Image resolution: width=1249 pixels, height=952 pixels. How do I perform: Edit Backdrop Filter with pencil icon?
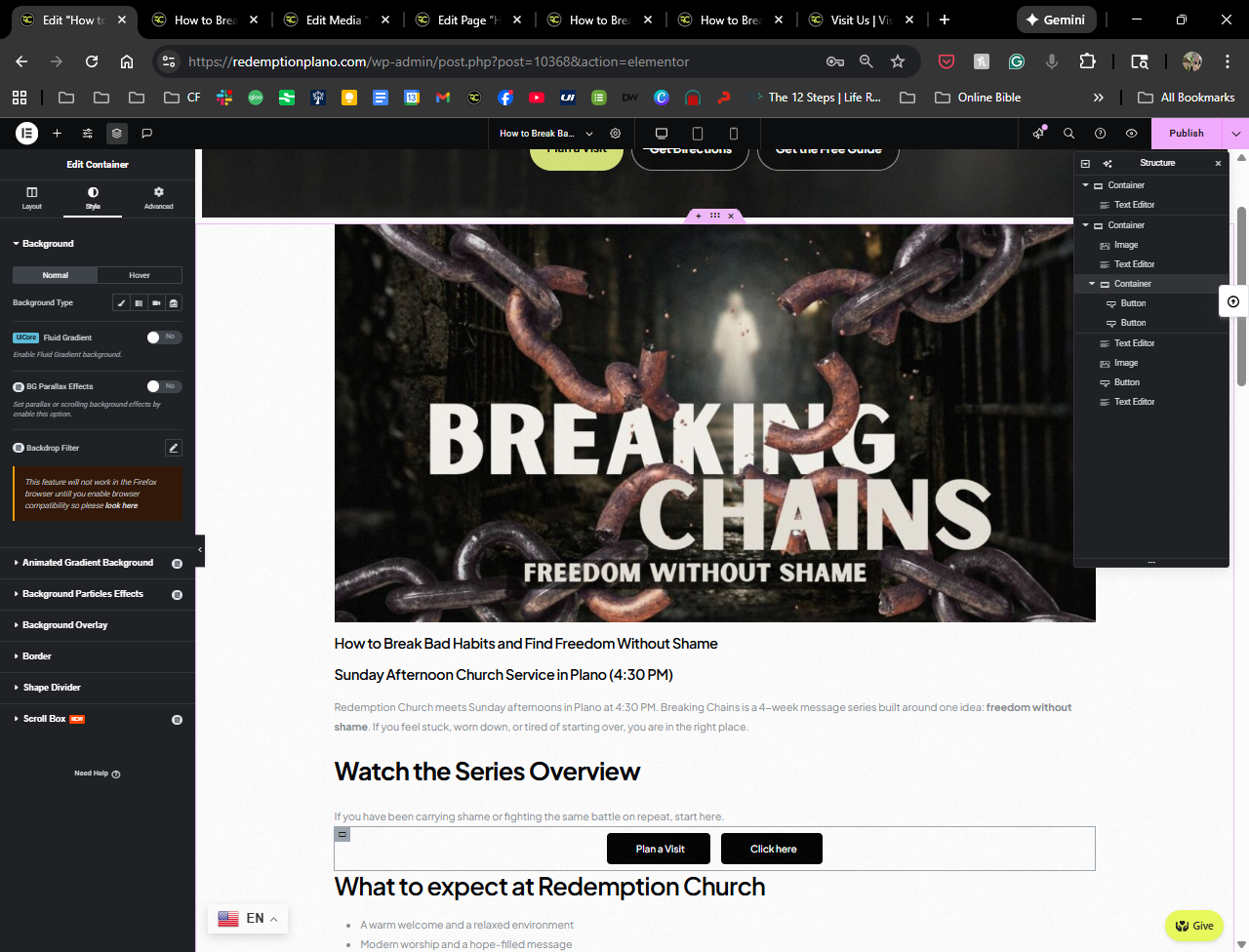pyautogui.click(x=174, y=448)
